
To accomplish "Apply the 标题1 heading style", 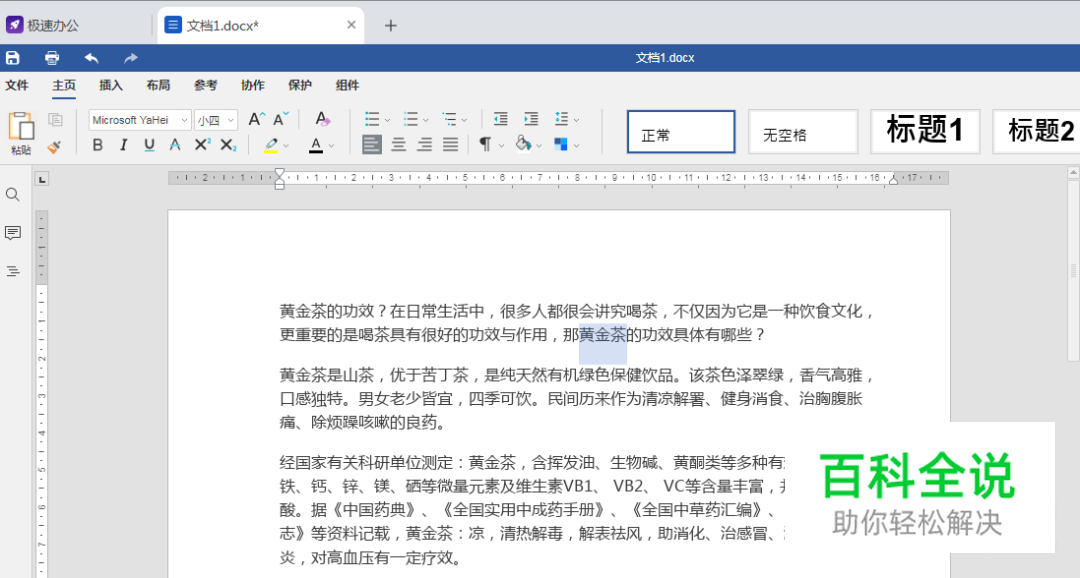I will tap(925, 131).
